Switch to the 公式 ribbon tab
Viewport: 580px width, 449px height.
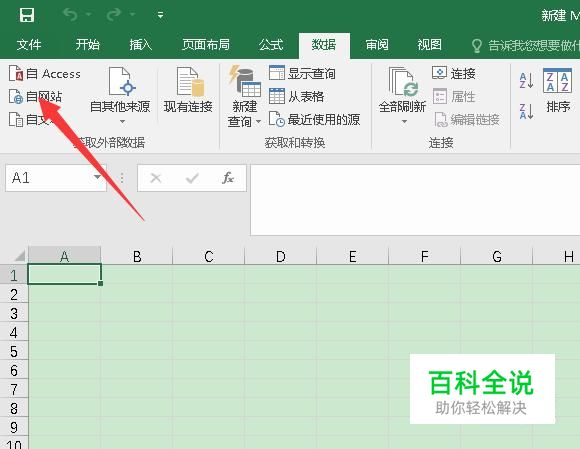[271, 45]
